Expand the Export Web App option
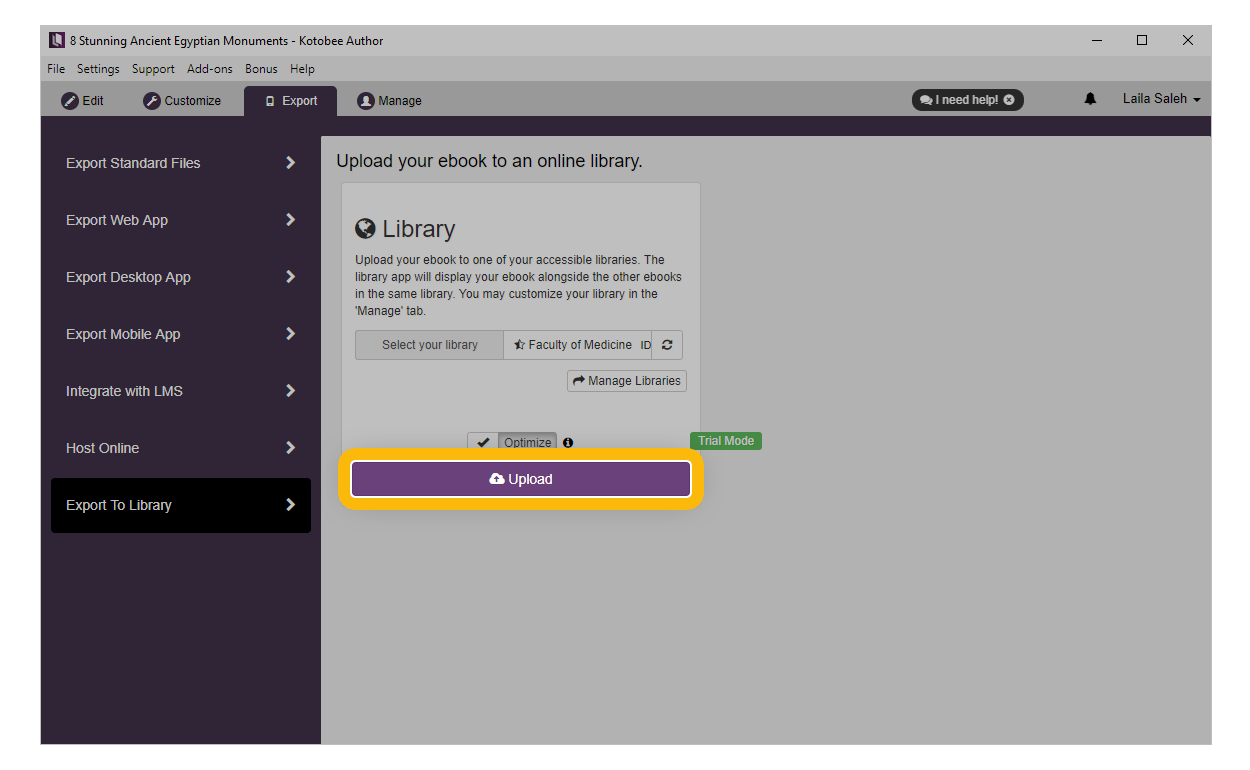 click(180, 220)
